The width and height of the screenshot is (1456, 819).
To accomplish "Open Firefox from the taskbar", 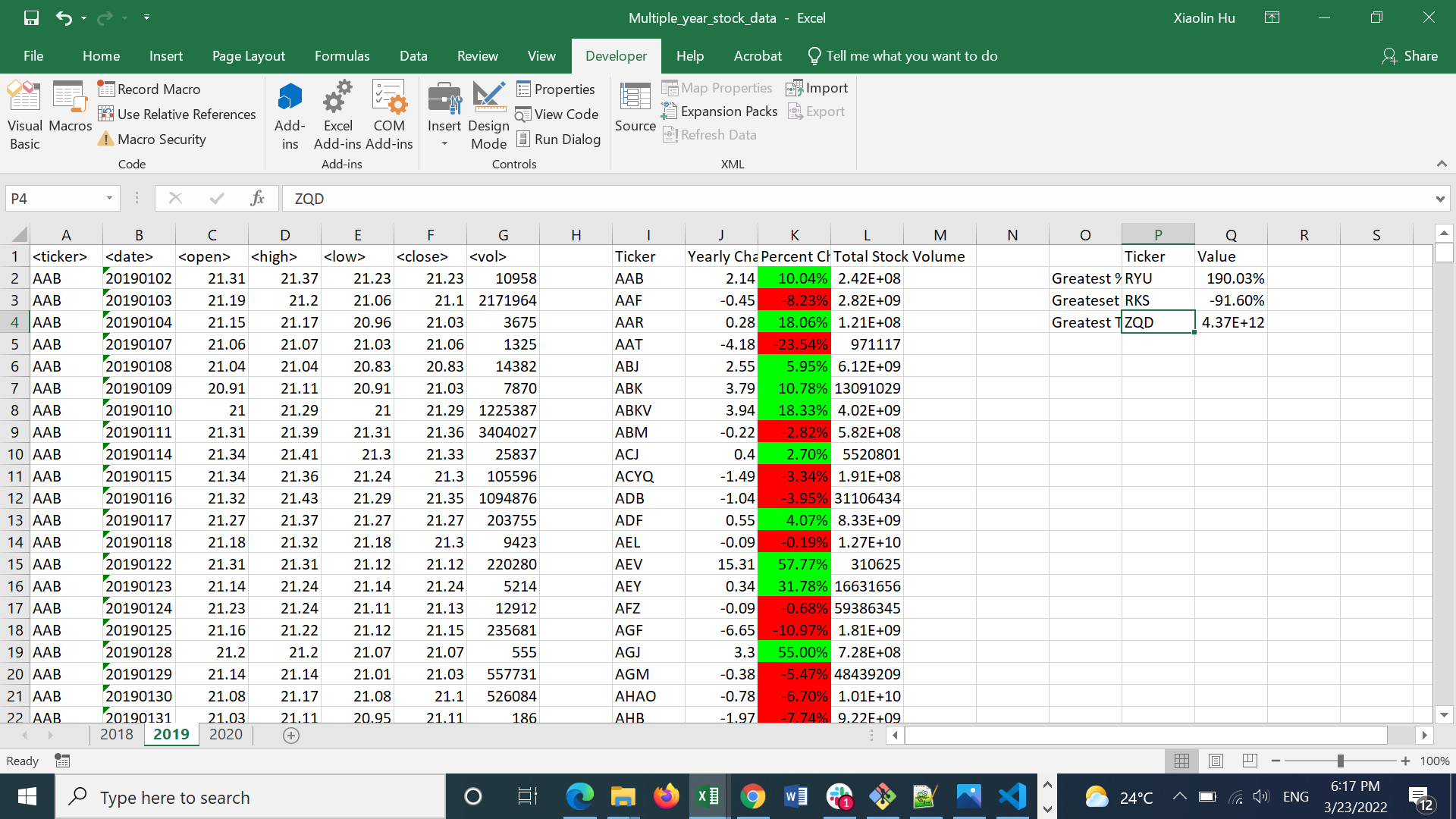I will point(666,797).
